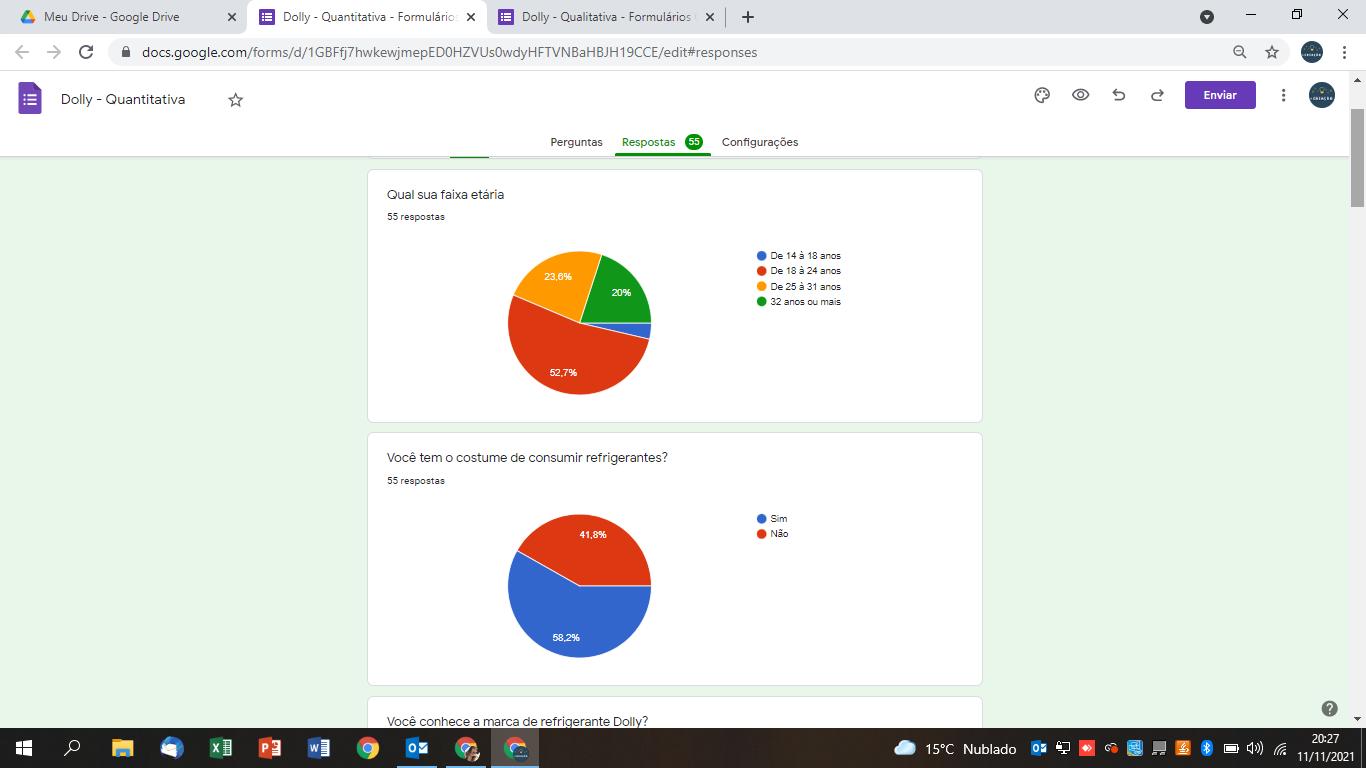Open the Chrome tab search dropdown
This screenshot has height=768, width=1366.
tap(1206, 17)
